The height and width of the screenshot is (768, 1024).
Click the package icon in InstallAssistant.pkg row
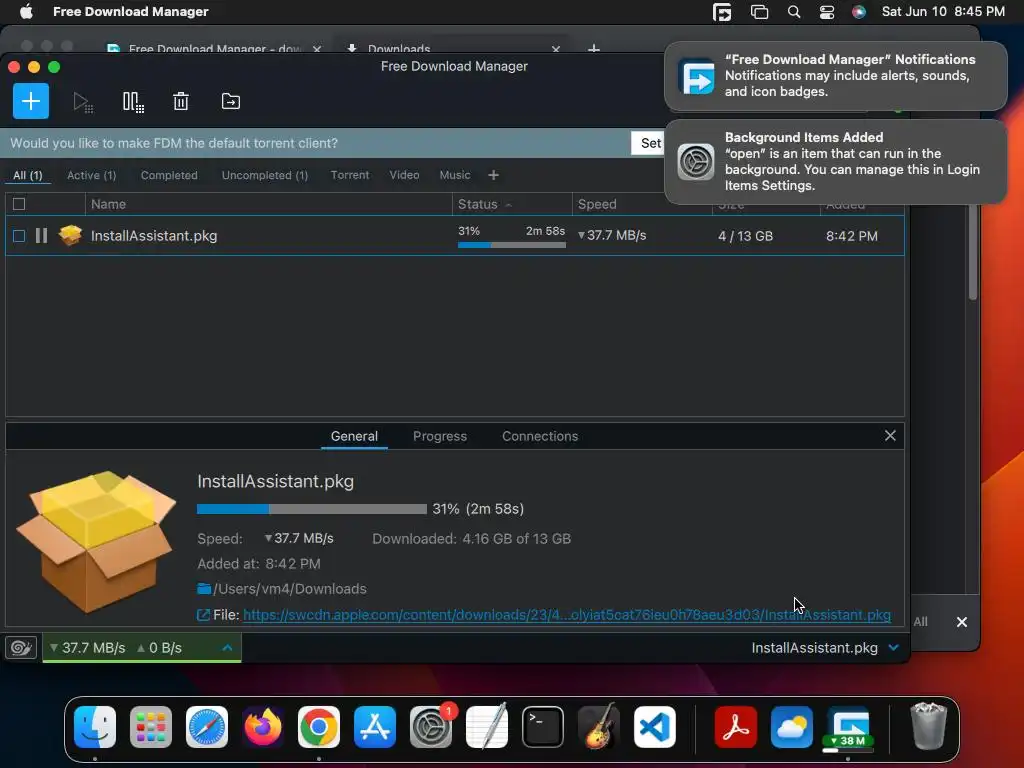71,235
